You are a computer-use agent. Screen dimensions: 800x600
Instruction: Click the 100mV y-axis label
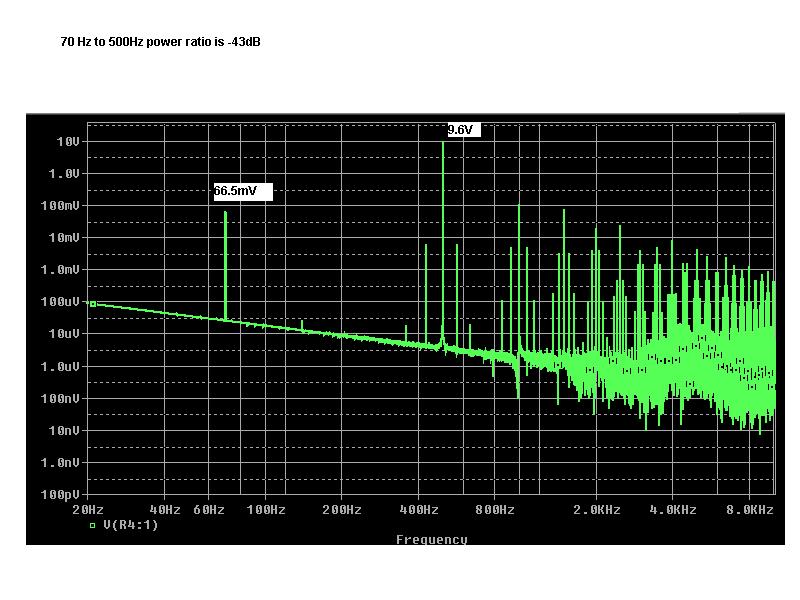point(60,206)
